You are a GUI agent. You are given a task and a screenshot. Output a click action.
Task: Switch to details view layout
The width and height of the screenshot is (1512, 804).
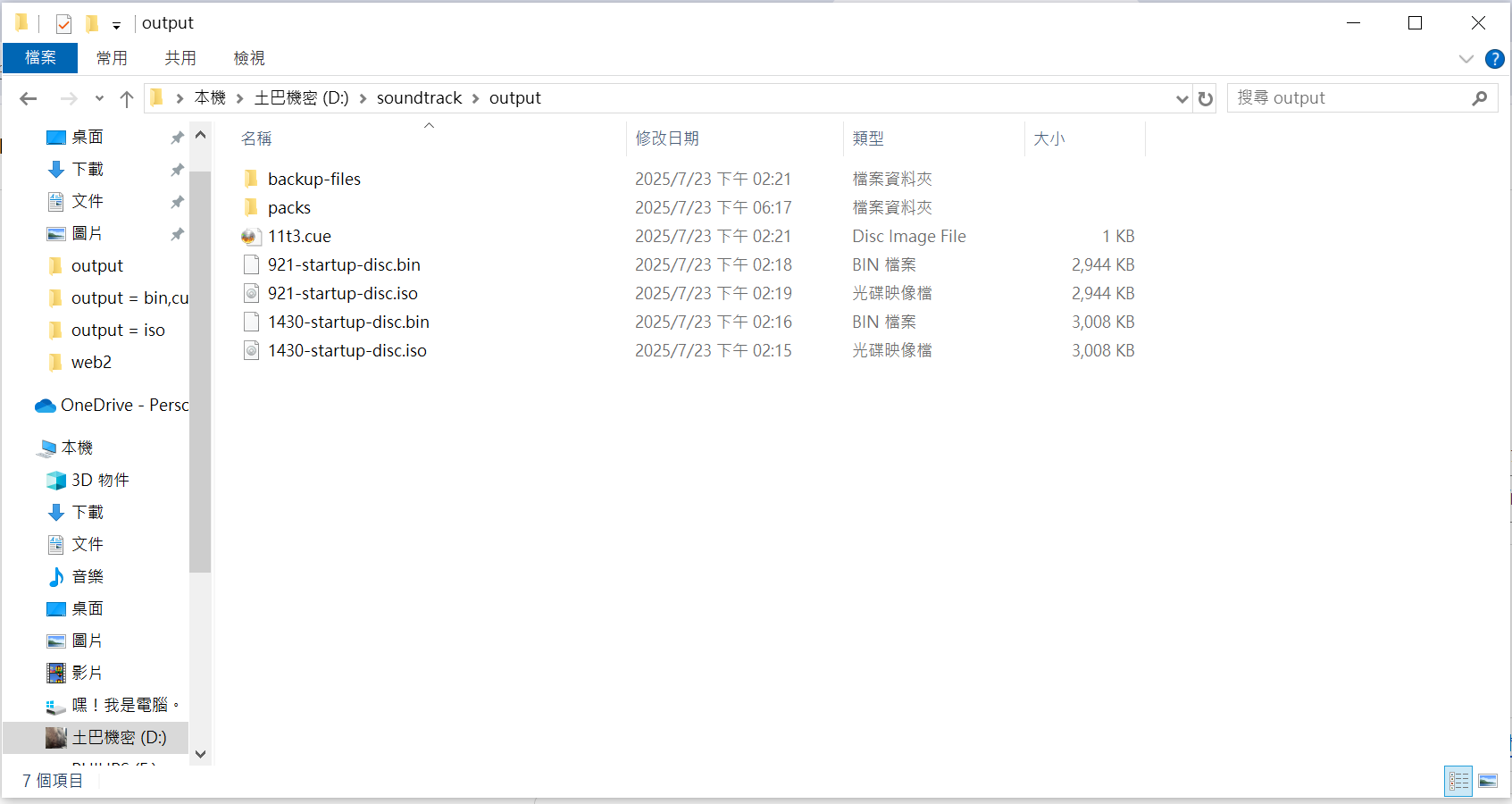click(1458, 781)
